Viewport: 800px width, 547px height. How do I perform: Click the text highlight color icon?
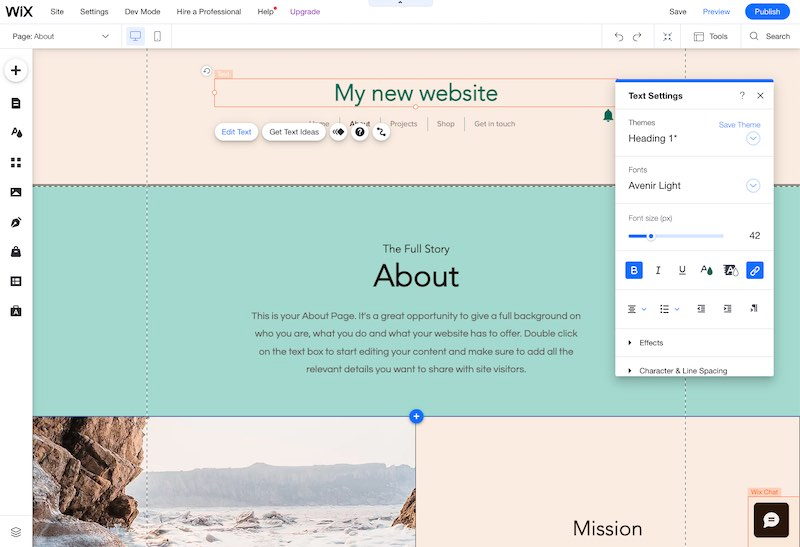click(731, 270)
